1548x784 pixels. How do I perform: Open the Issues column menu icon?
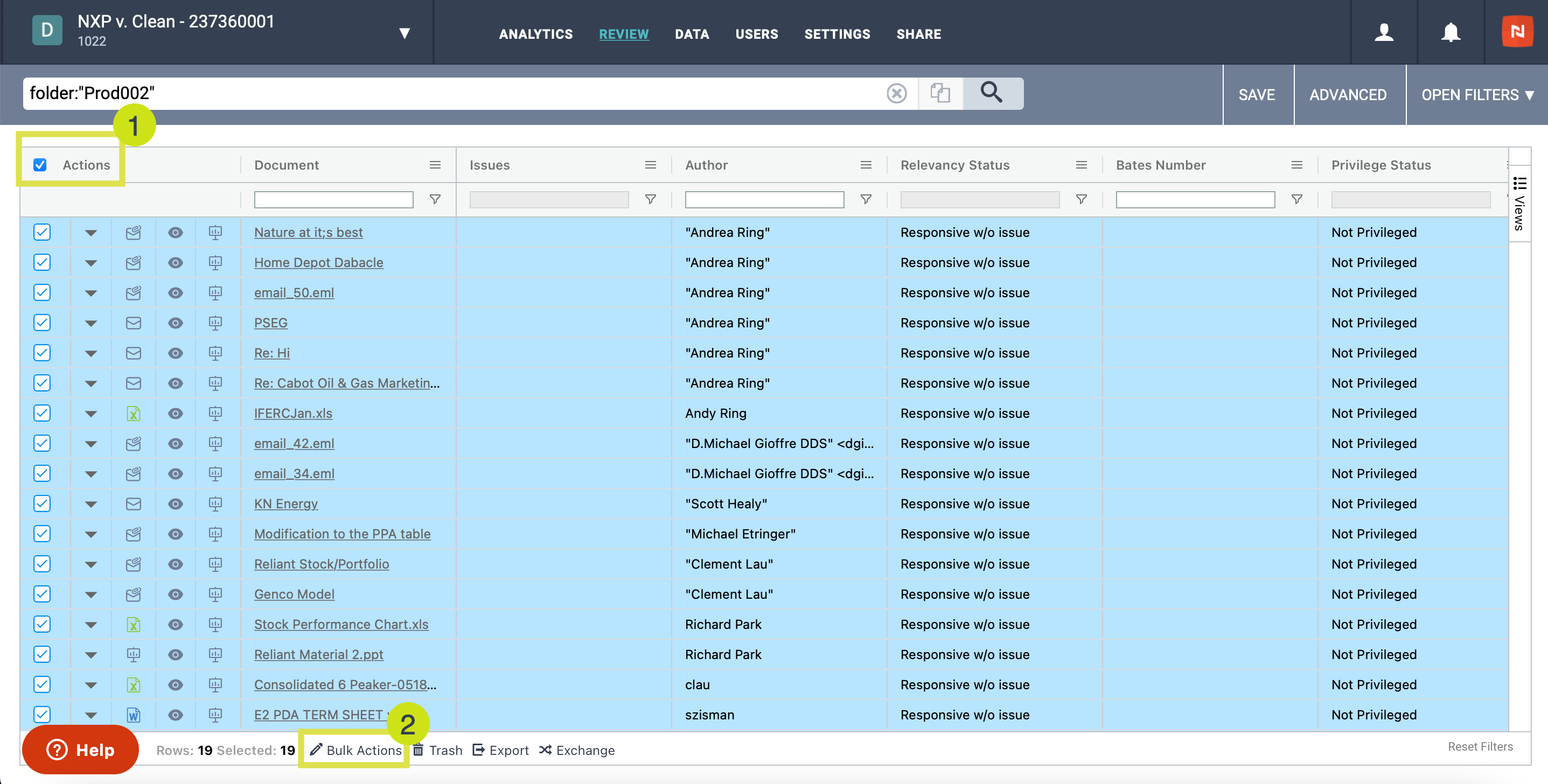click(650, 165)
